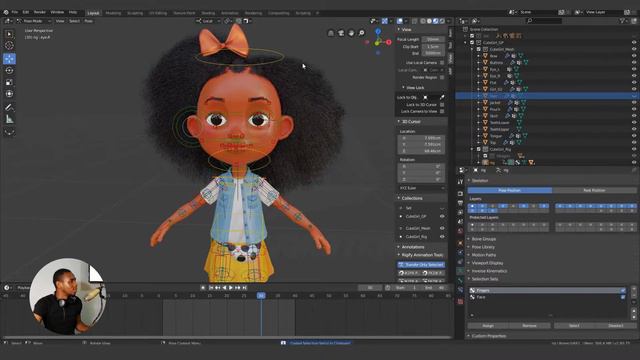Click the eyedropper next to Lock to Object
Screen dimensions: 640x360
pos(442,97)
